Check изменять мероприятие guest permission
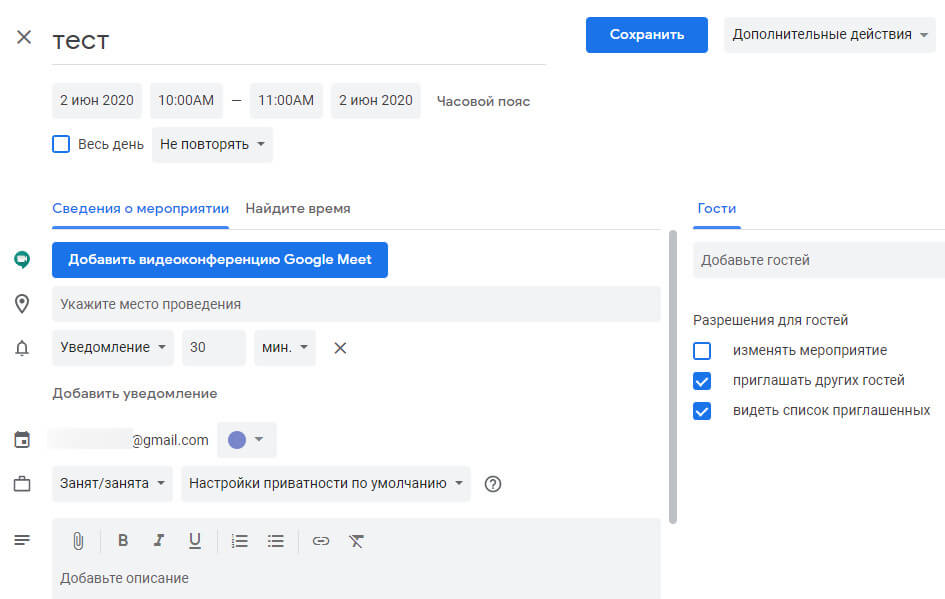 coord(701,350)
